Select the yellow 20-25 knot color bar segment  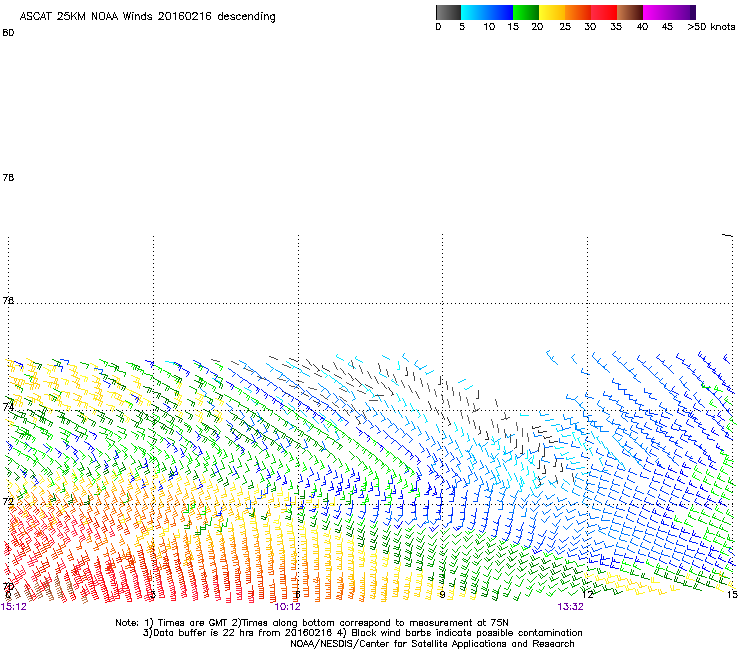[552, 12]
